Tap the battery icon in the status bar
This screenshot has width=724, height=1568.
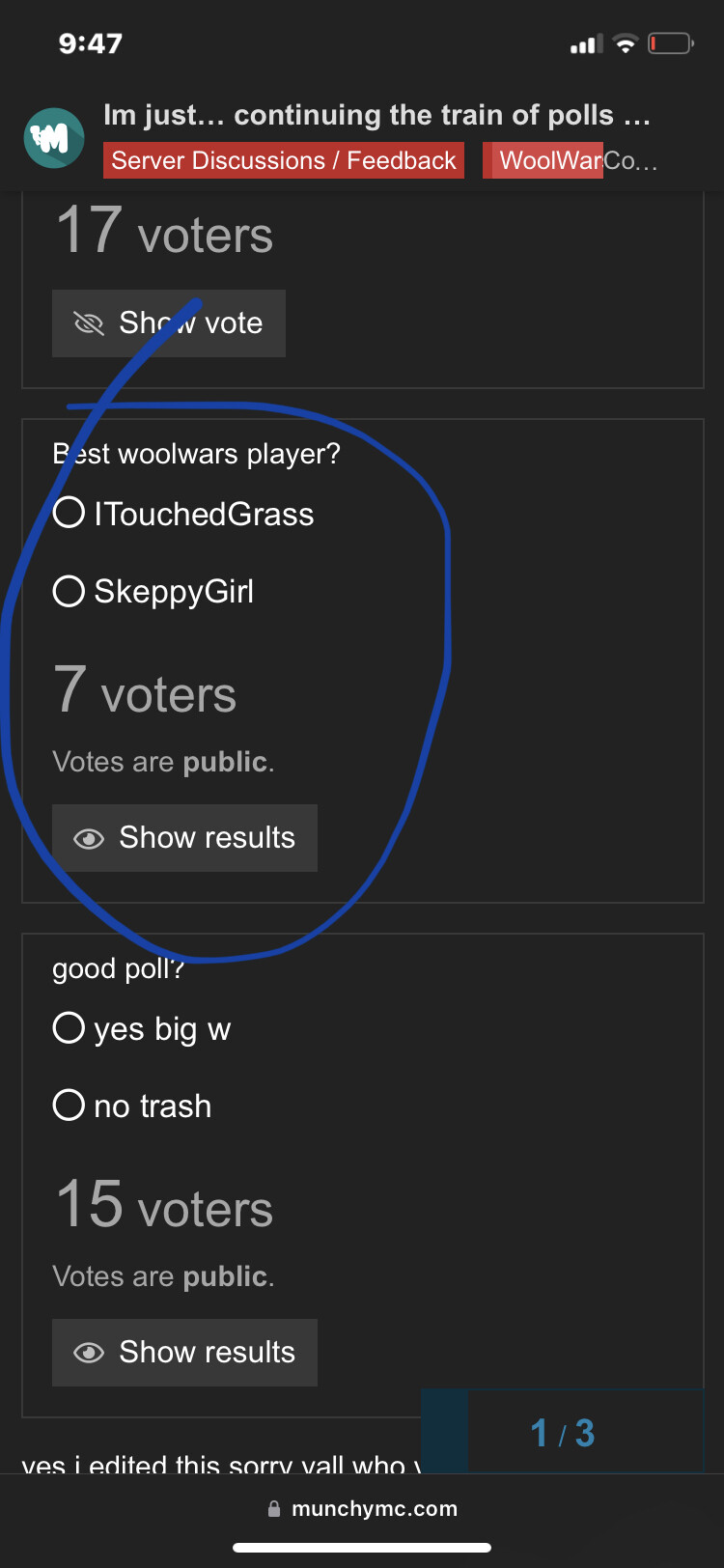pyautogui.click(x=671, y=43)
